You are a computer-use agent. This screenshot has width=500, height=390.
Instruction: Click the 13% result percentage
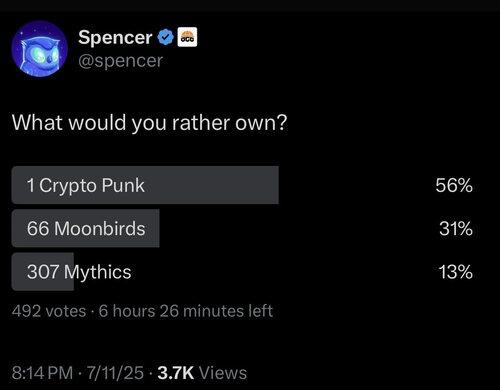pos(456,272)
